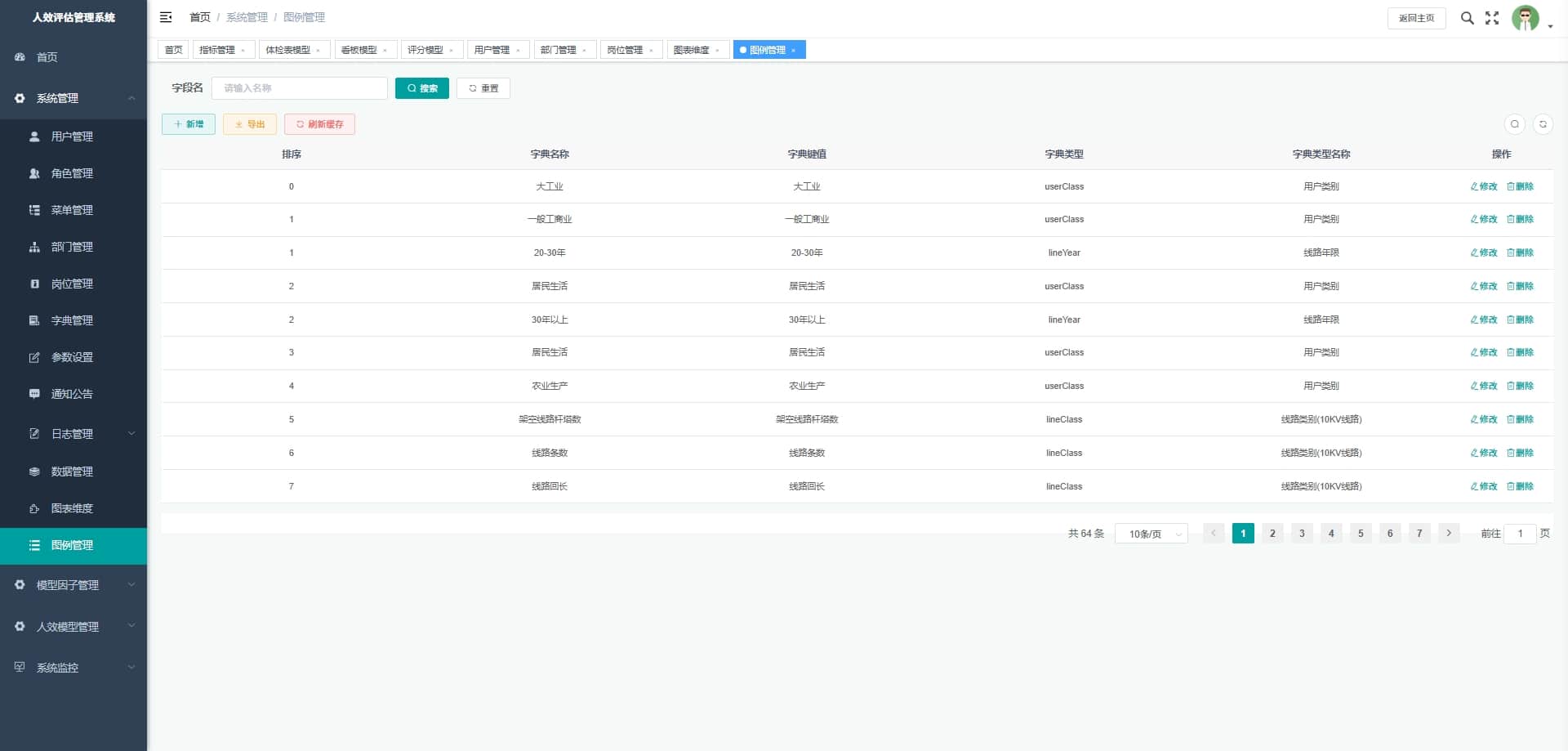
Task: Delete the 线路条数 row
Action: (1520, 453)
